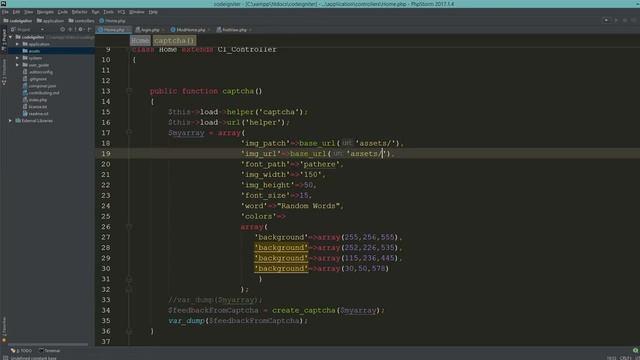
Task: Click the index.php file icon in the tree
Action: 25,100
